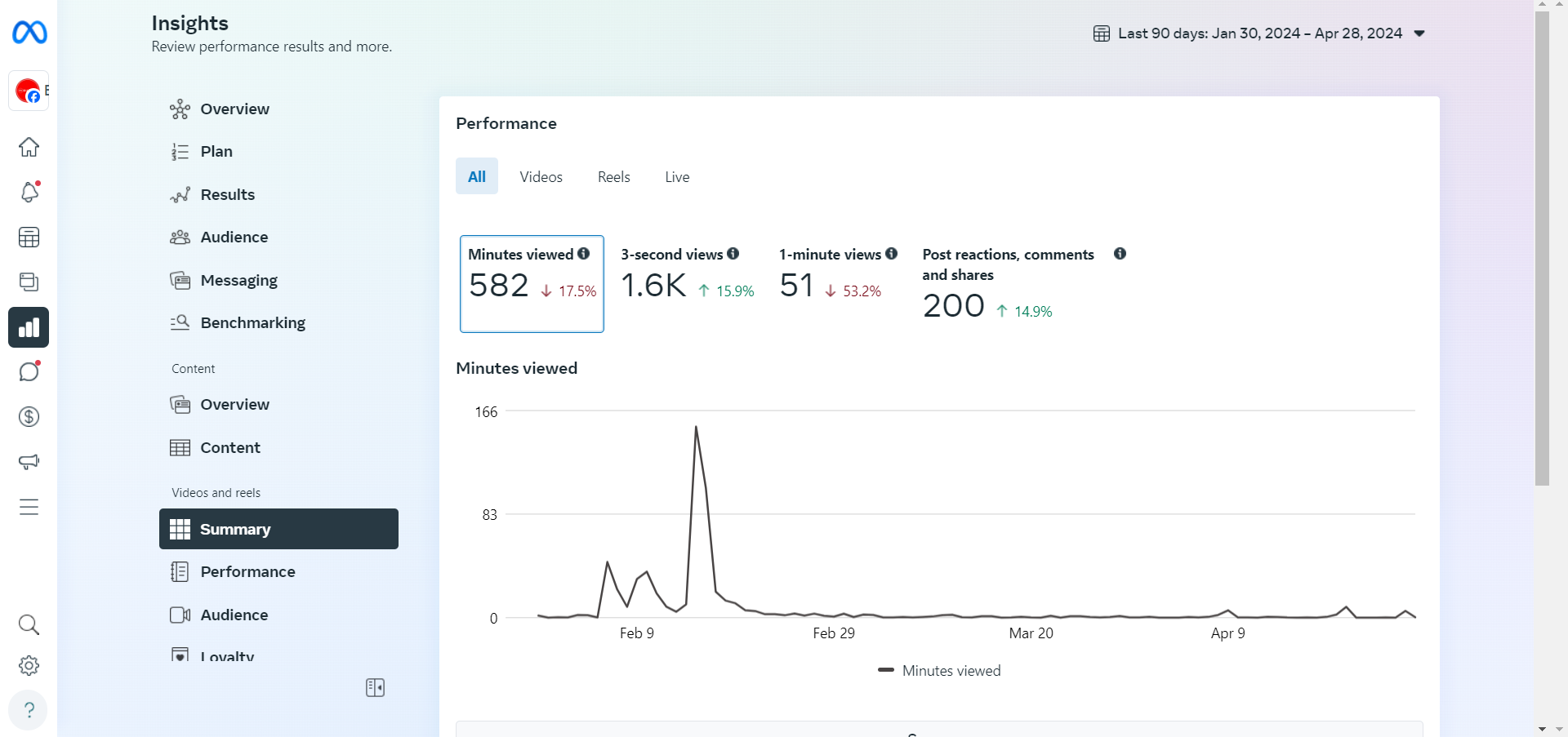Open the page account switcher
This screenshot has height=737, width=1568.
point(29,91)
